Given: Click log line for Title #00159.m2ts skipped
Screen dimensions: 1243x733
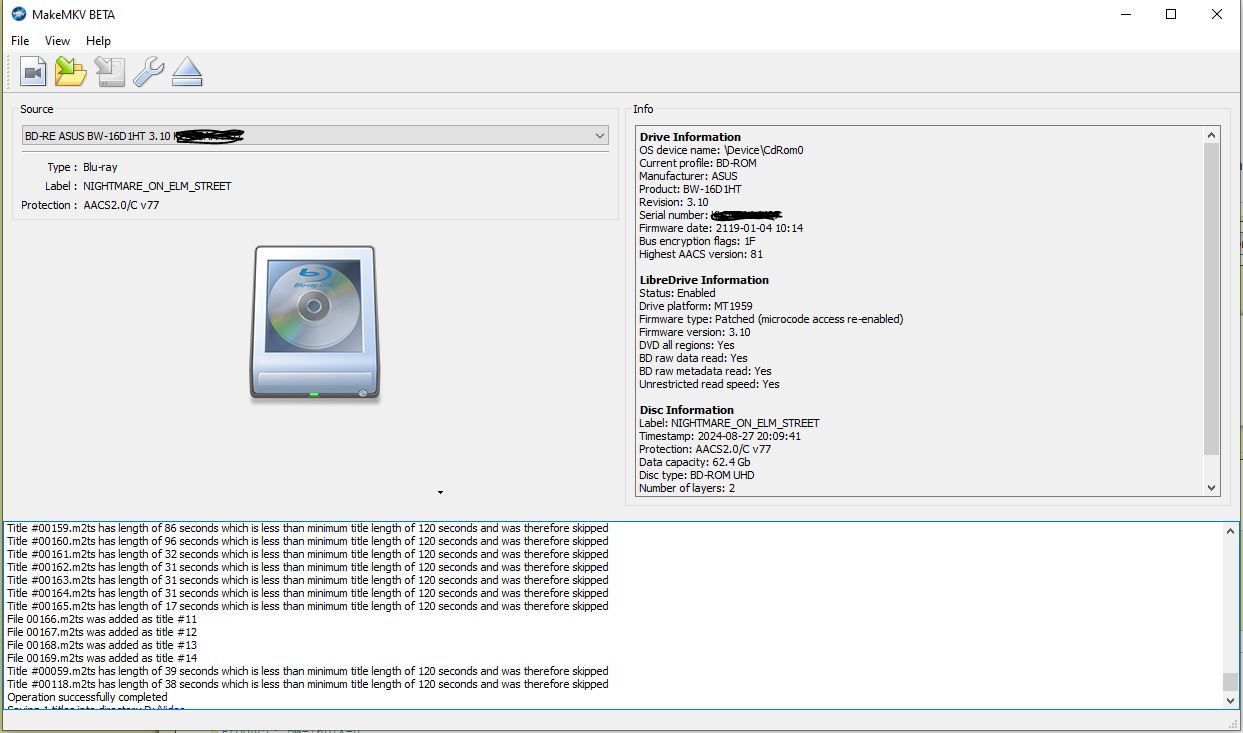Looking at the screenshot, I should click(307, 528).
